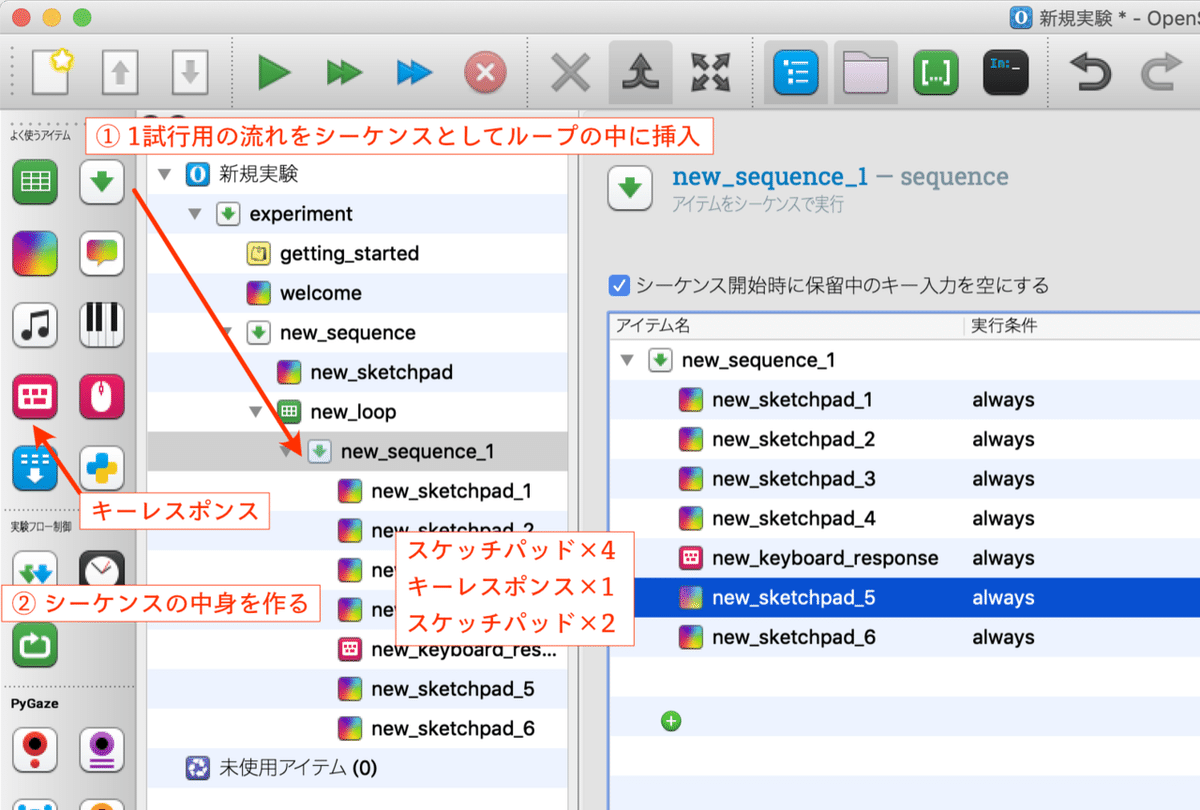Toggle the file pool folder button
Screen dimensions: 1200x810
point(866,72)
